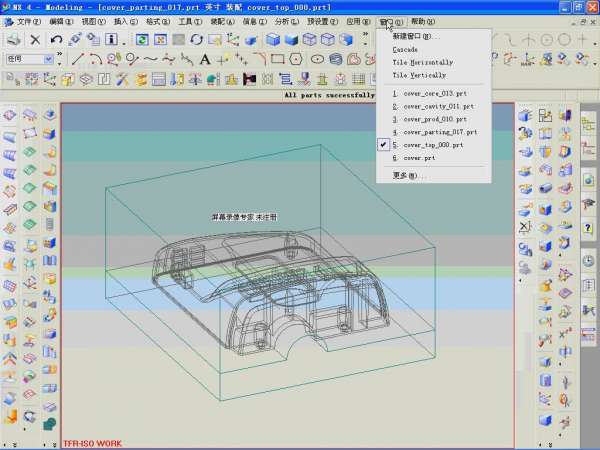This screenshot has width=600, height=450.
Task: Open the 帮助 (Help) menu
Action: click(x=422, y=21)
